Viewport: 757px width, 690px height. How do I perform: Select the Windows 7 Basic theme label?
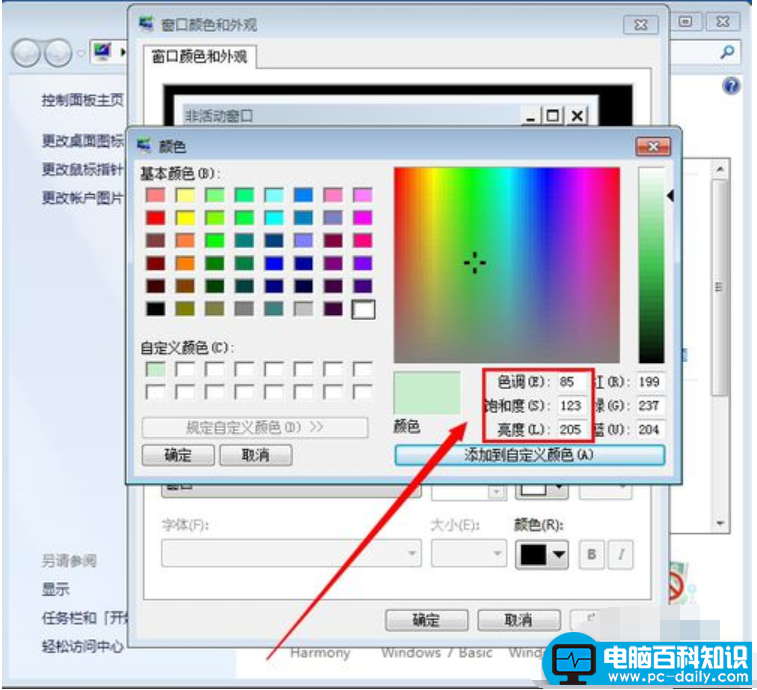tap(436, 653)
